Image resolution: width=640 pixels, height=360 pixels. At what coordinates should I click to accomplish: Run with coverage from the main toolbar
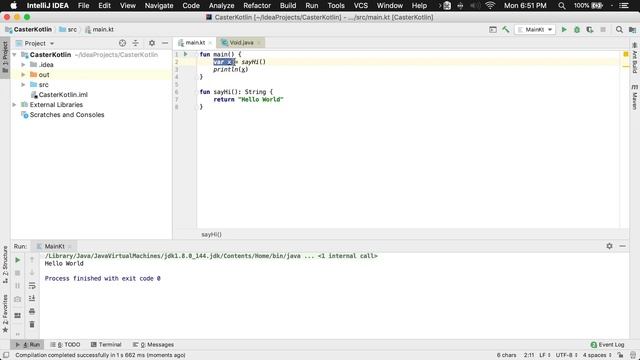[590, 29]
